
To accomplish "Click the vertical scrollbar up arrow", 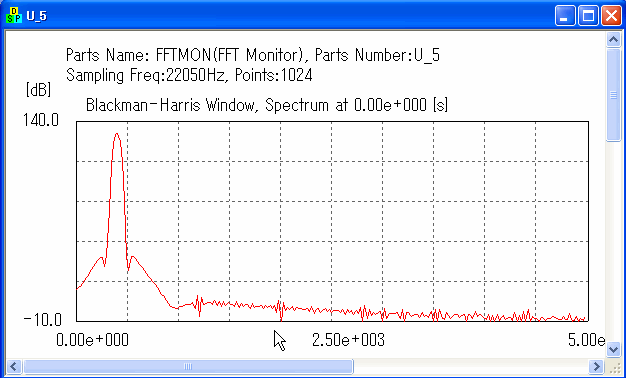I will pos(613,40).
